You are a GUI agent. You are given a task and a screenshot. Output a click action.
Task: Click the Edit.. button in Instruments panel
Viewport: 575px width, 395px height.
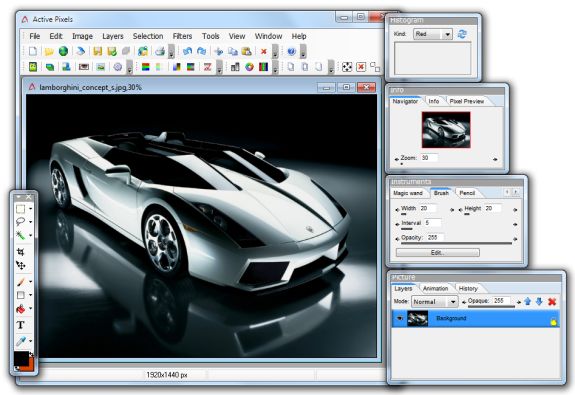438,253
